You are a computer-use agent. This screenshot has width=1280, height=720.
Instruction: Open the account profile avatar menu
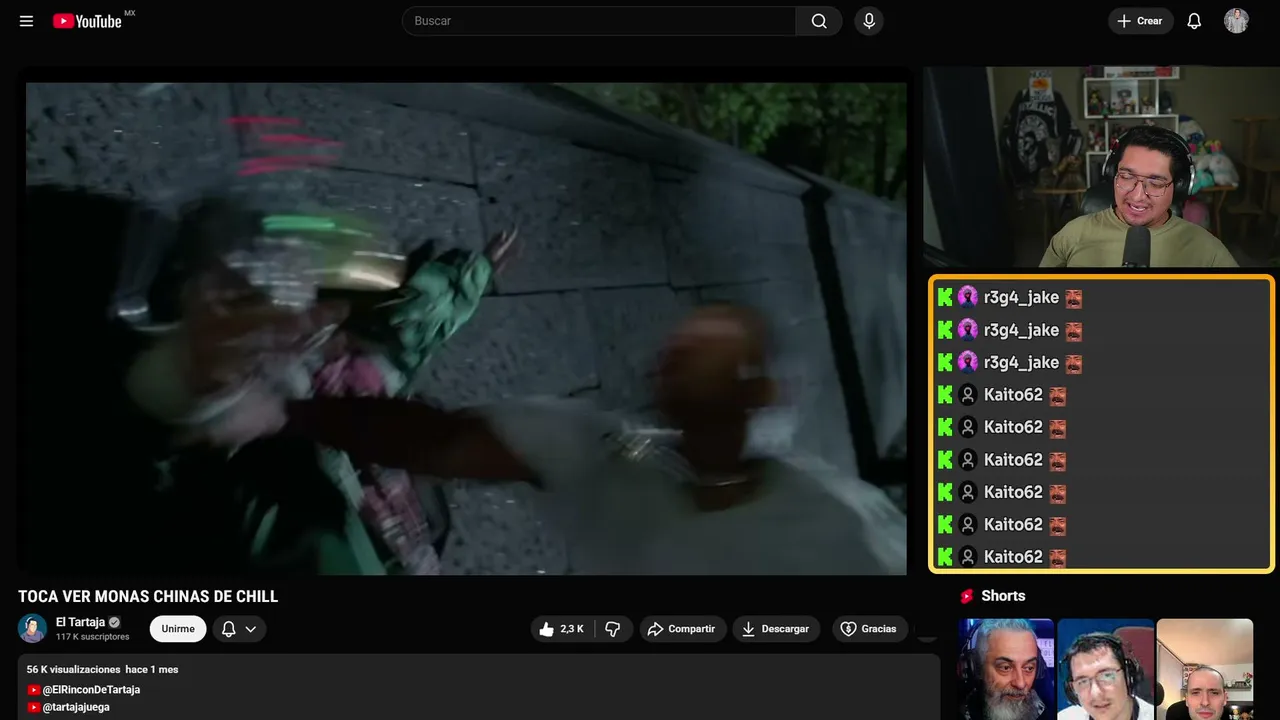click(x=1237, y=21)
